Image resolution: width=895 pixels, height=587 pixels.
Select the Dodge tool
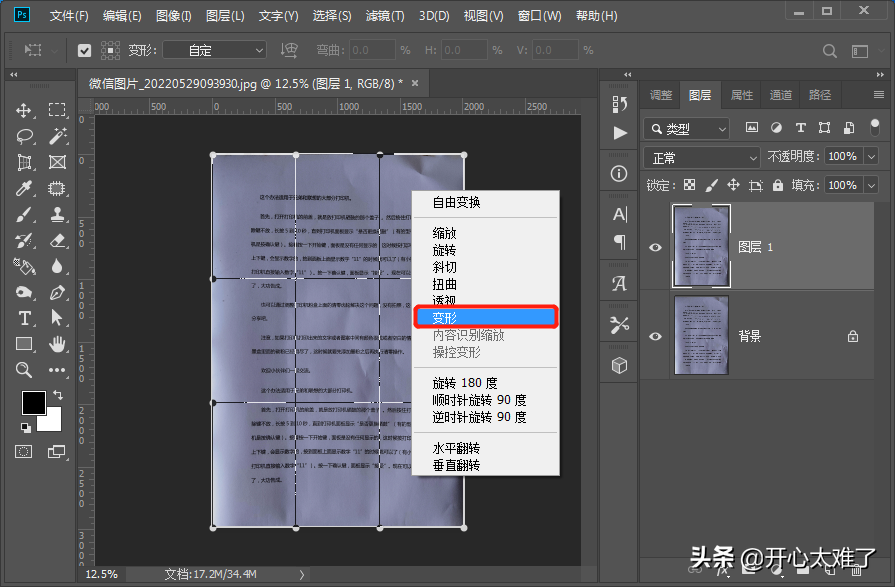[24, 292]
